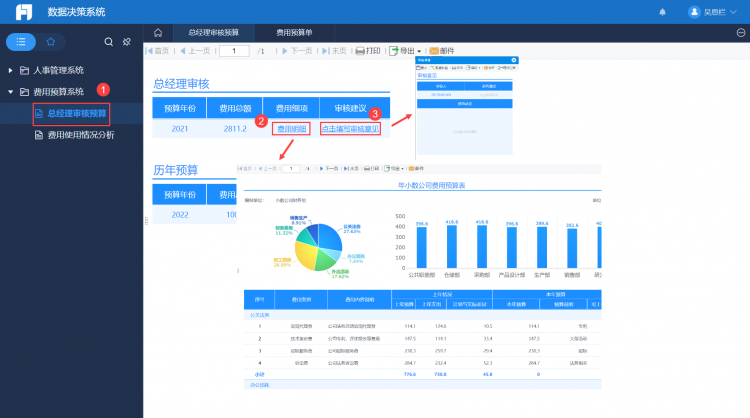Print the report with 打印
750x418 pixels.
pyautogui.click(x=368, y=51)
